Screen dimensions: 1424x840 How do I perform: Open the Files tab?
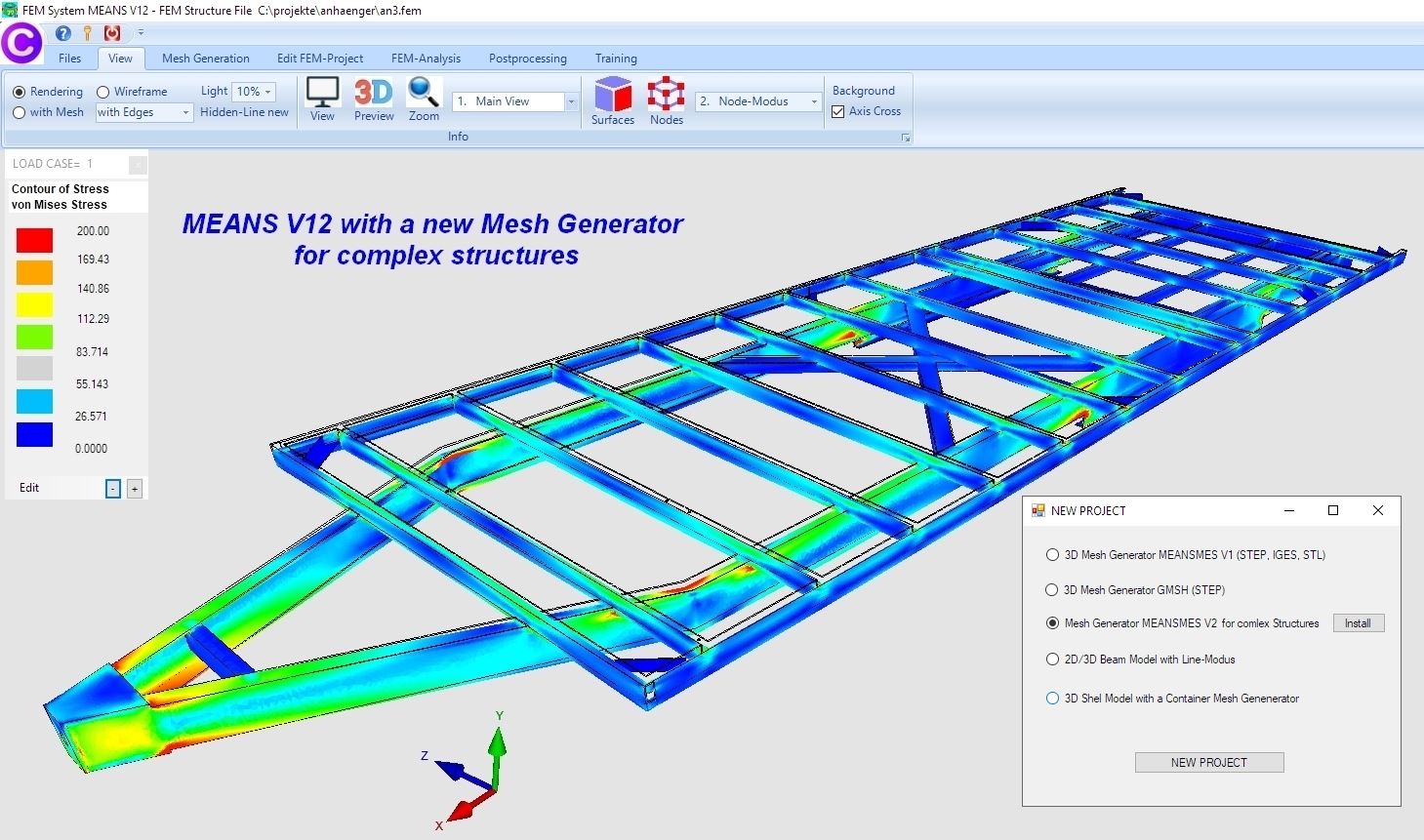coord(69,59)
